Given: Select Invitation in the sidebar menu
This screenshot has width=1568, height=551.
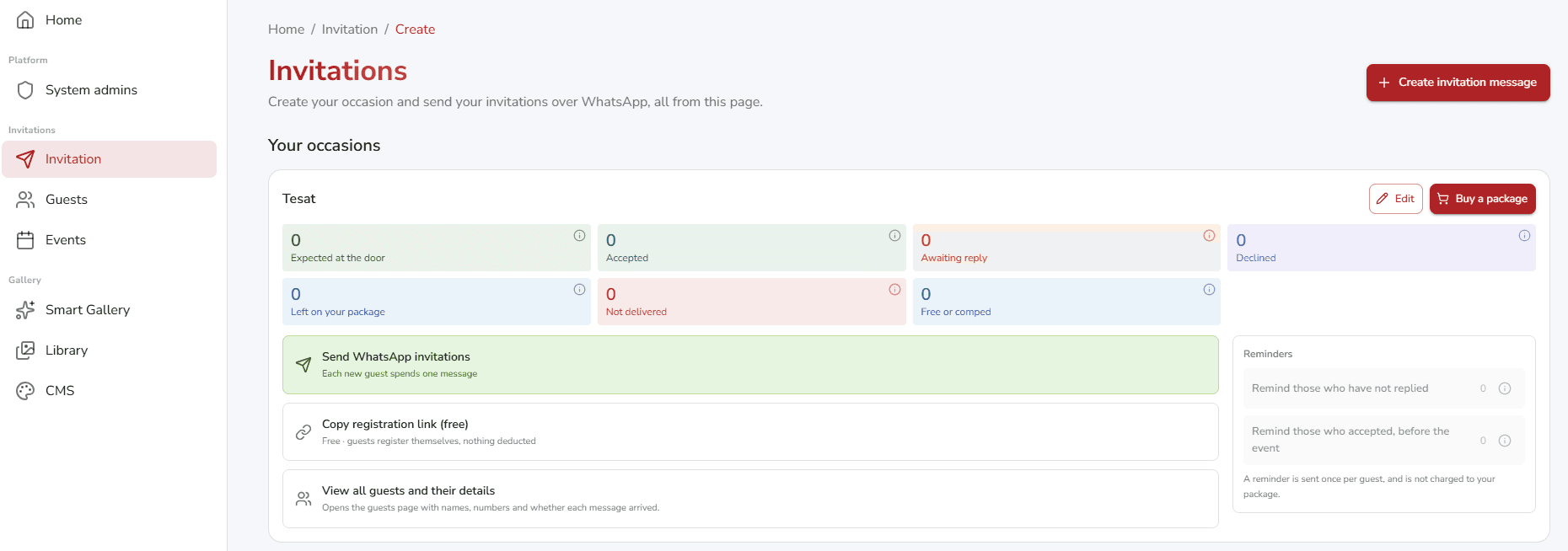Looking at the screenshot, I should [110, 159].
